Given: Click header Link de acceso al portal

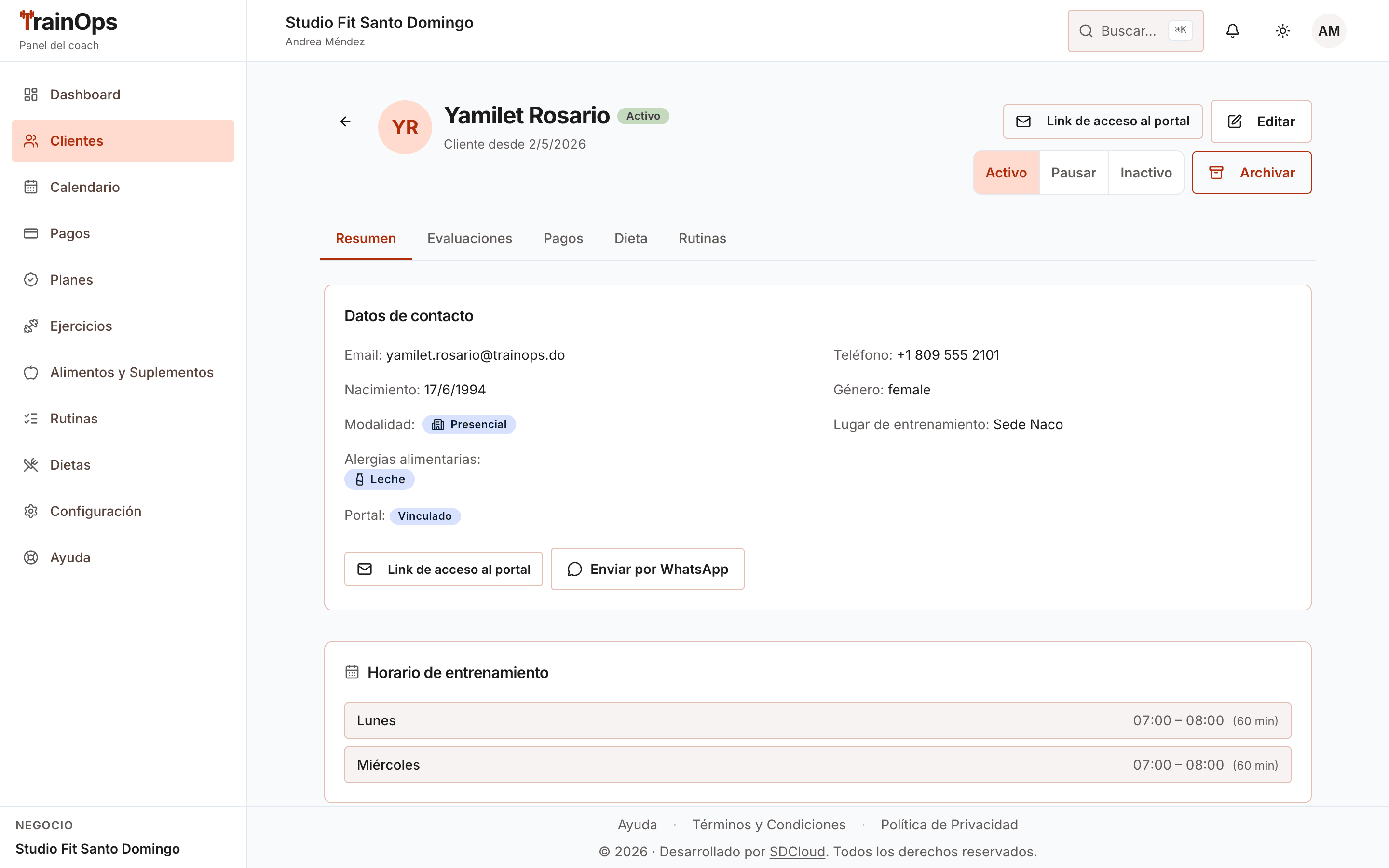Looking at the screenshot, I should pos(1103,121).
